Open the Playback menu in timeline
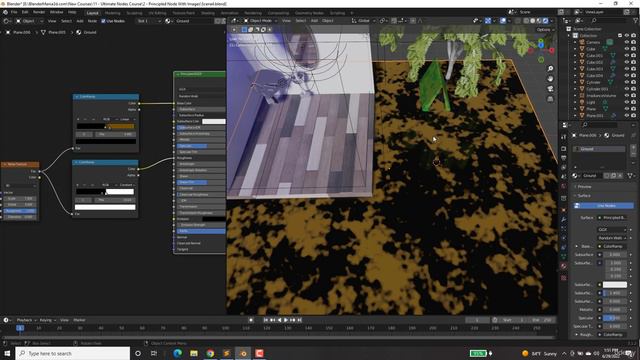The image size is (640, 360). (27, 320)
